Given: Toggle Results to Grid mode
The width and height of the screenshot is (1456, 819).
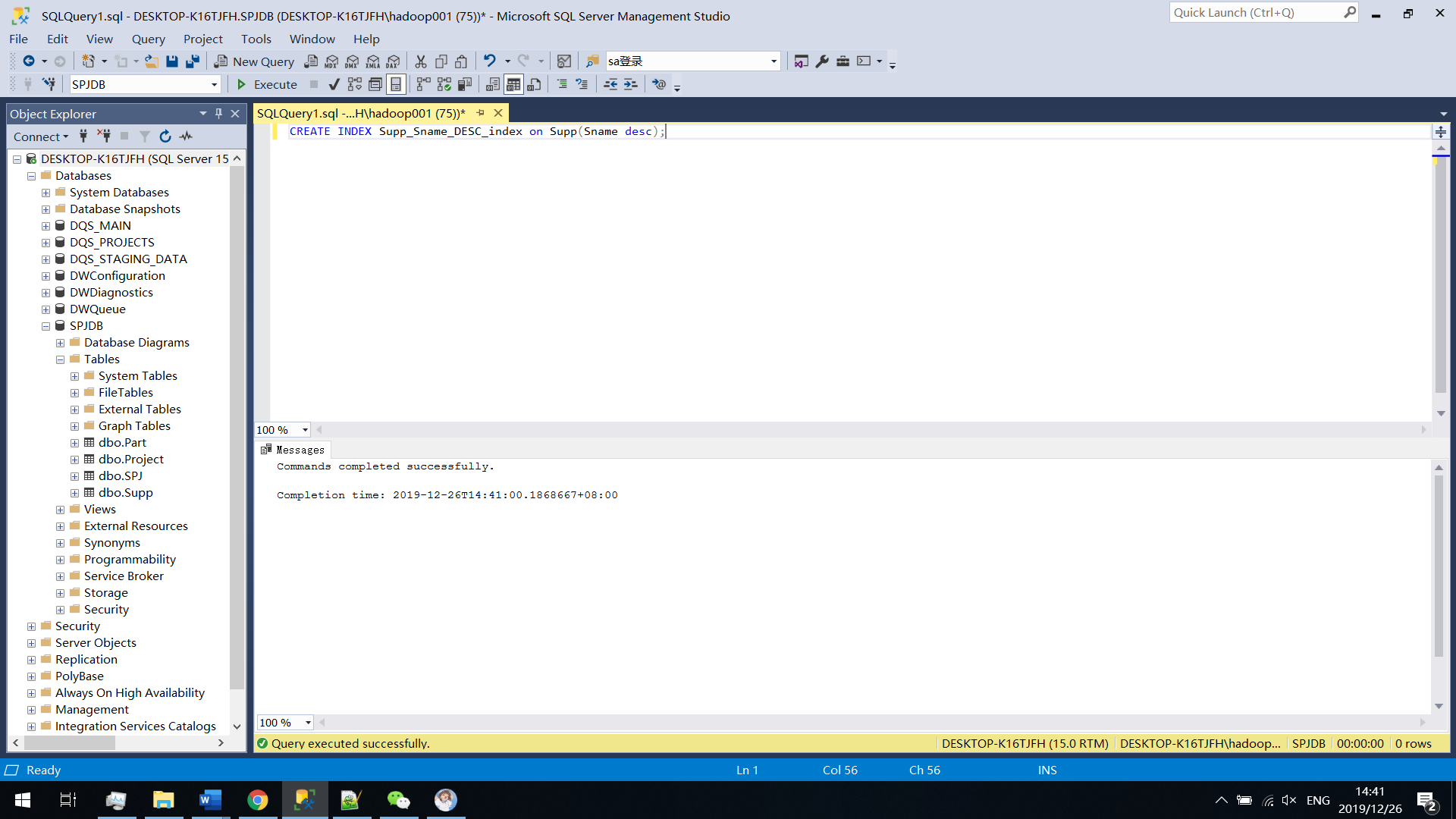Looking at the screenshot, I should pos(513,84).
